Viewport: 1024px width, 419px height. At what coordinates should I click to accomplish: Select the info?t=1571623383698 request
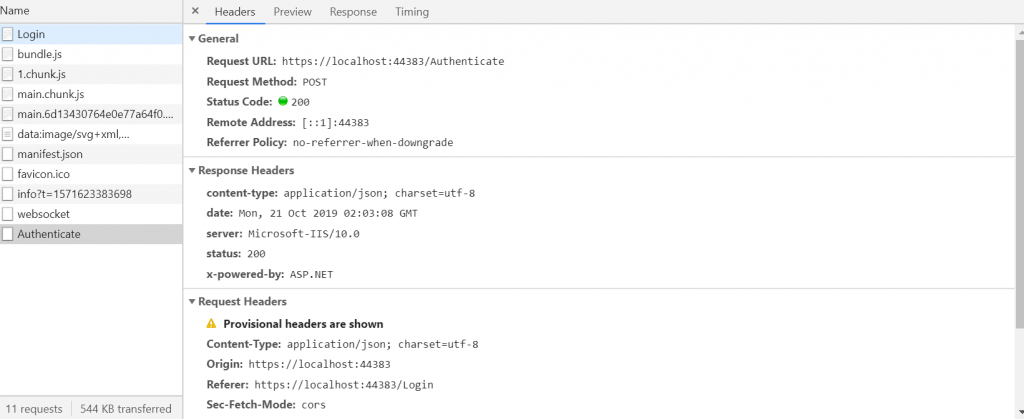pyautogui.click(x=74, y=194)
